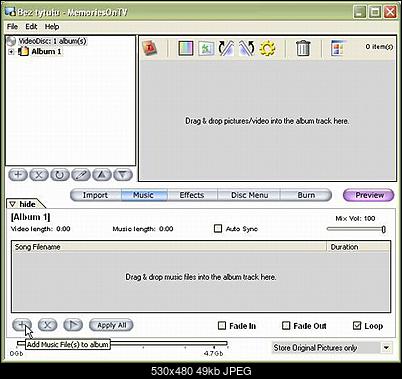Click the Apply All button

coord(111,325)
